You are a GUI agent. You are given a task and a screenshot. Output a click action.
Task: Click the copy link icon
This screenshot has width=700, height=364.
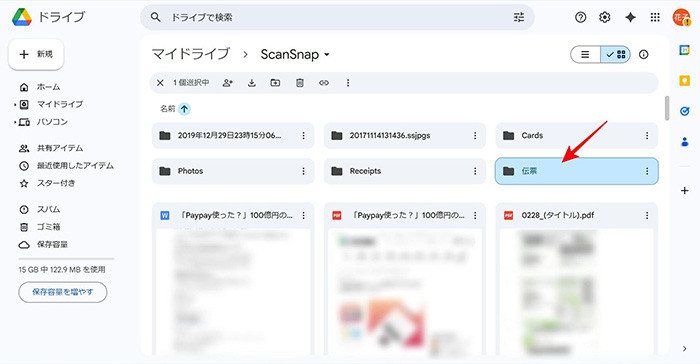(324, 83)
